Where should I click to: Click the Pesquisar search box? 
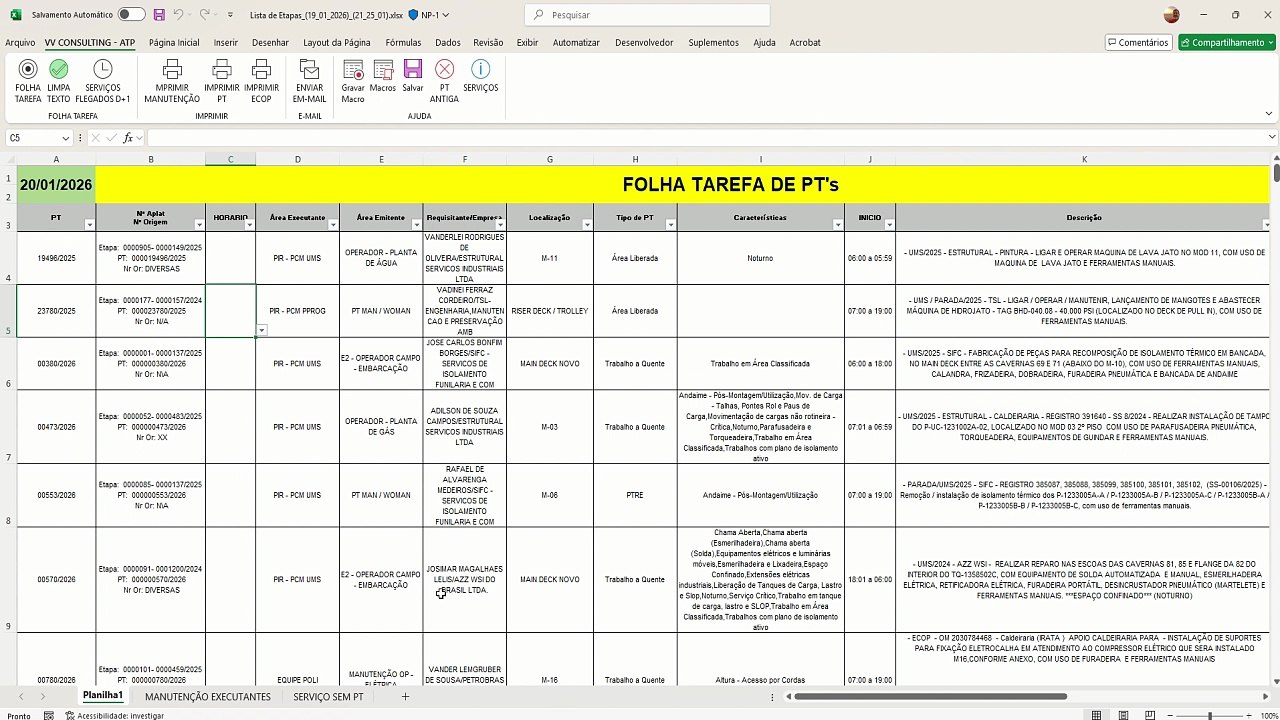click(x=647, y=15)
